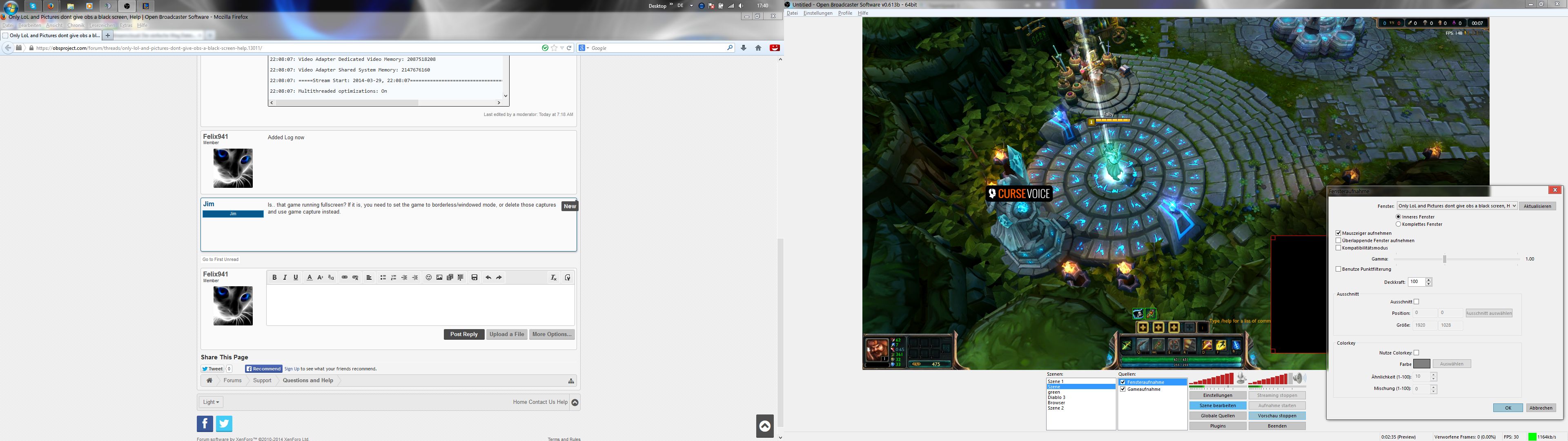Insert an unordered bullet list
This screenshot has width=1568, height=441.
coord(383,278)
